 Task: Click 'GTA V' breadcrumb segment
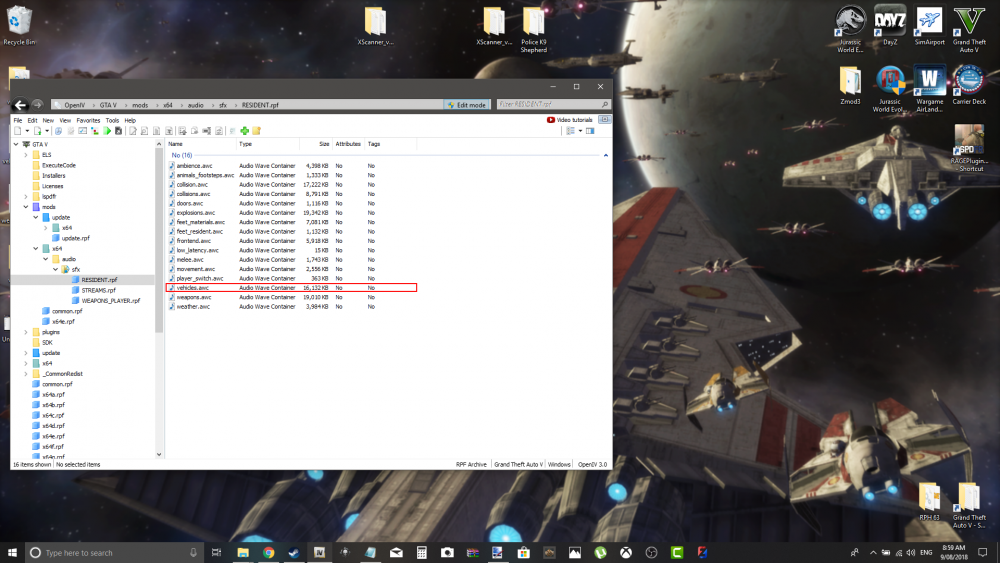108,105
